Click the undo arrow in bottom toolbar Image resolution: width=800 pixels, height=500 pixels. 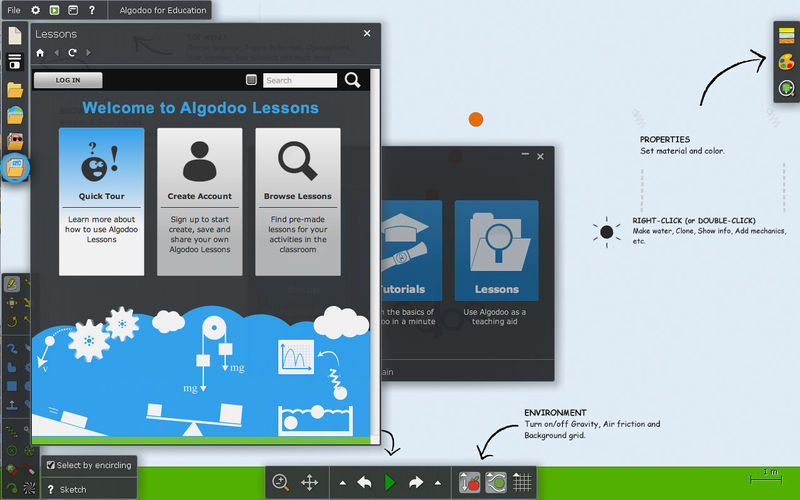[x=364, y=482]
